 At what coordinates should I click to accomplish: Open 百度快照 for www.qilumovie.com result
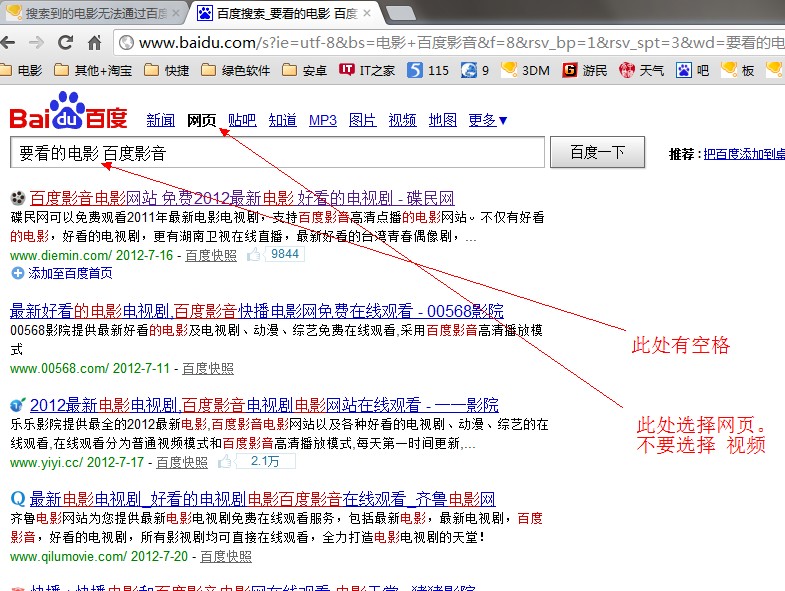226,556
